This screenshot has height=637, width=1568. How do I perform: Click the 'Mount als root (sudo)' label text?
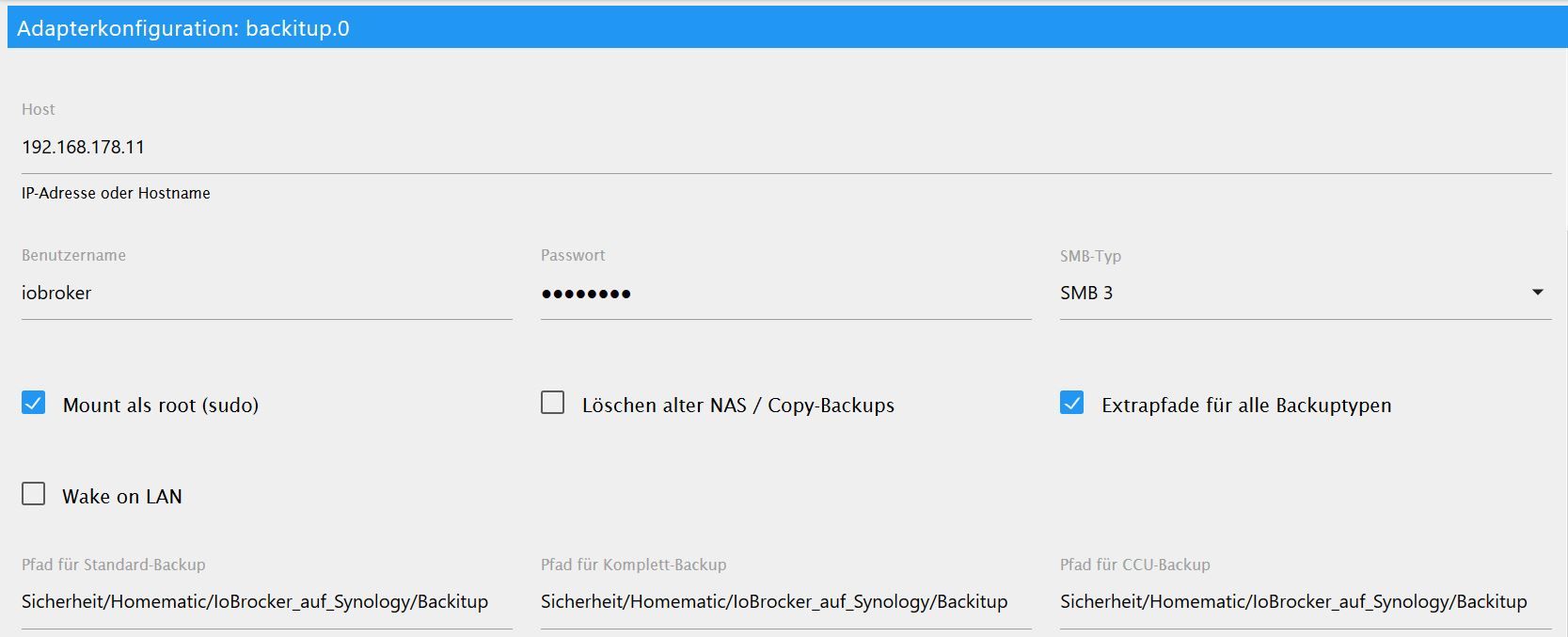pos(160,406)
